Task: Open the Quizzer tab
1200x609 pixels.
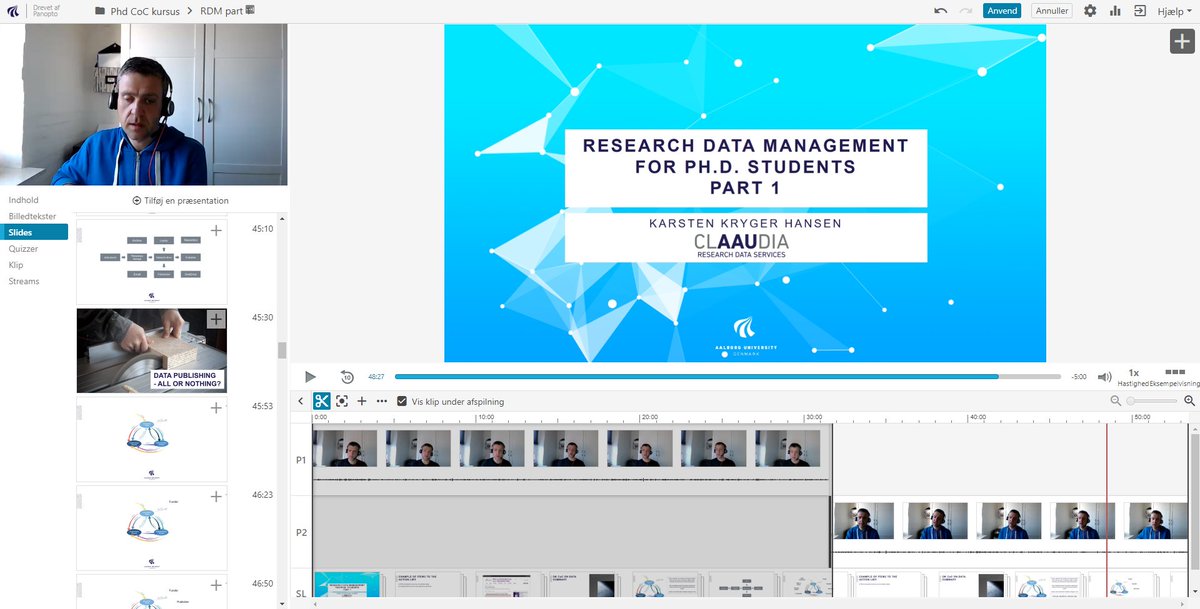Action: [x=24, y=248]
